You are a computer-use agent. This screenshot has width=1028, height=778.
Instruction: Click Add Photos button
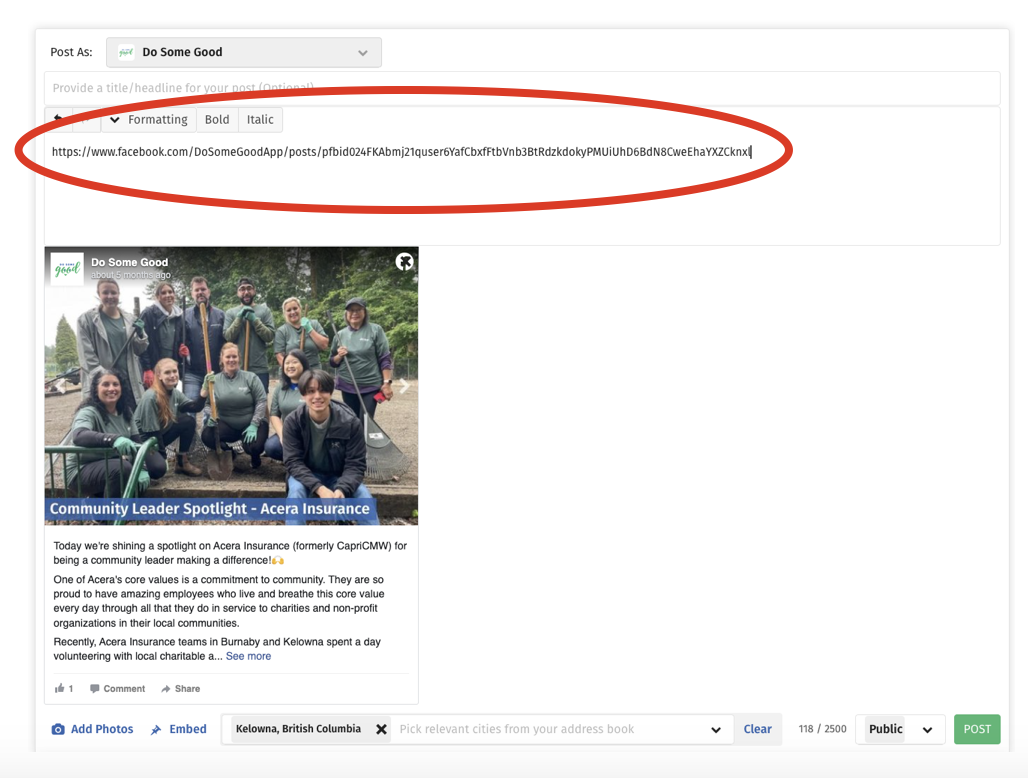click(x=92, y=729)
